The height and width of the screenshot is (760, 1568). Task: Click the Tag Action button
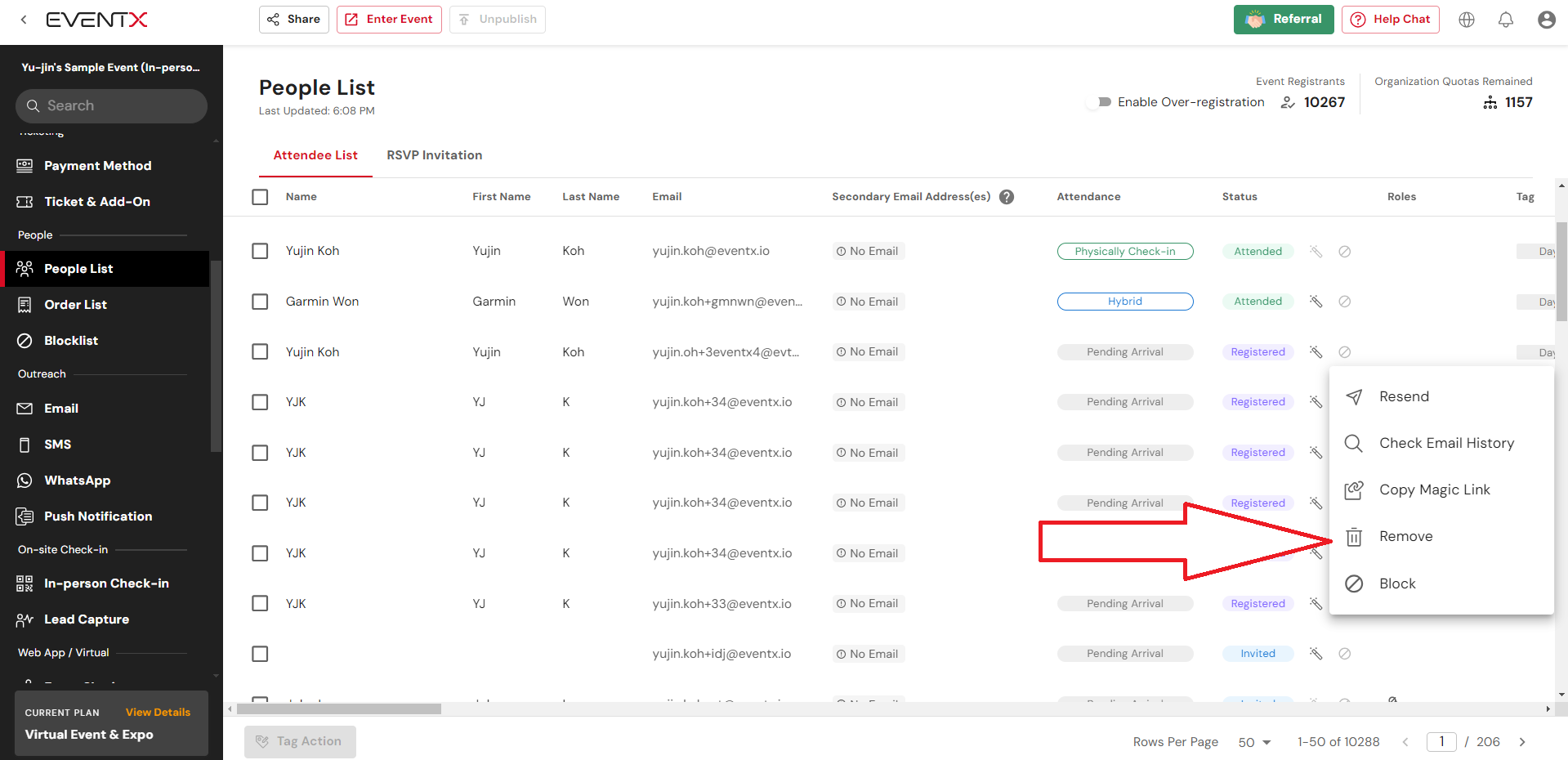(300, 742)
